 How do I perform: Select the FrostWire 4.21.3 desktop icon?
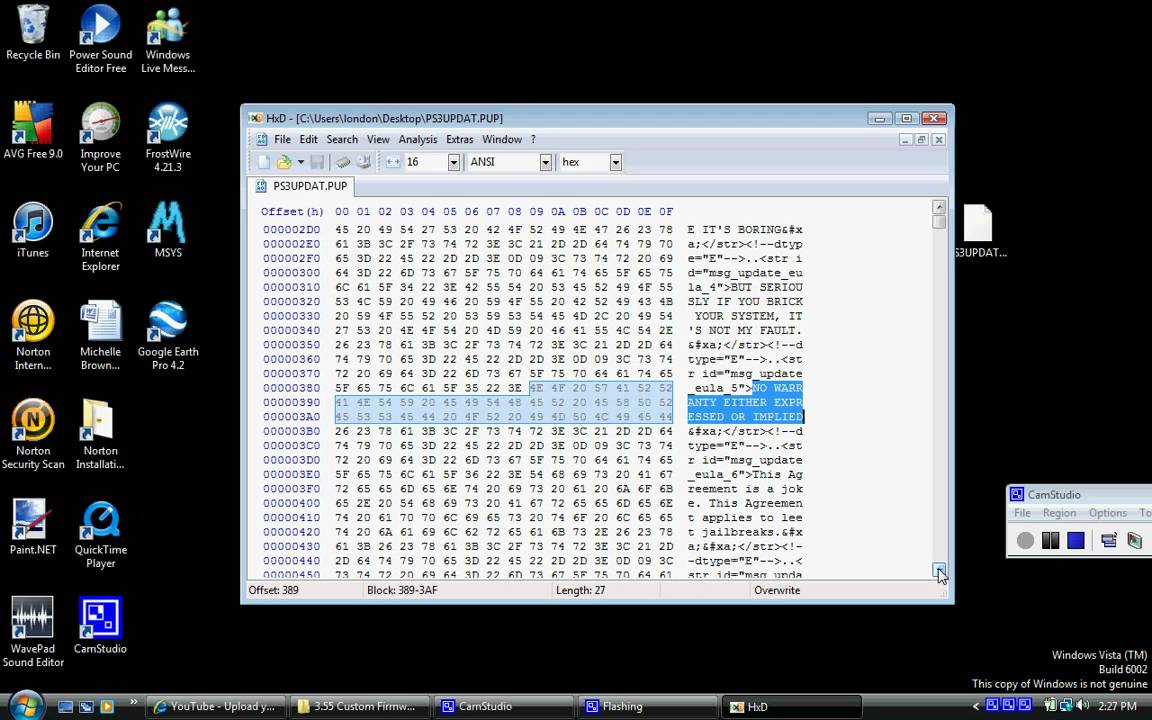pos(168,137)
